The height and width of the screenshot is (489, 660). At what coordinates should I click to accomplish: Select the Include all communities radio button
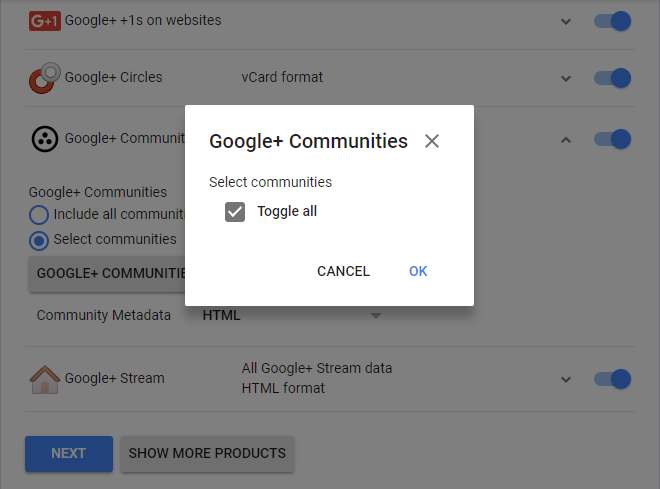[39, 215]
